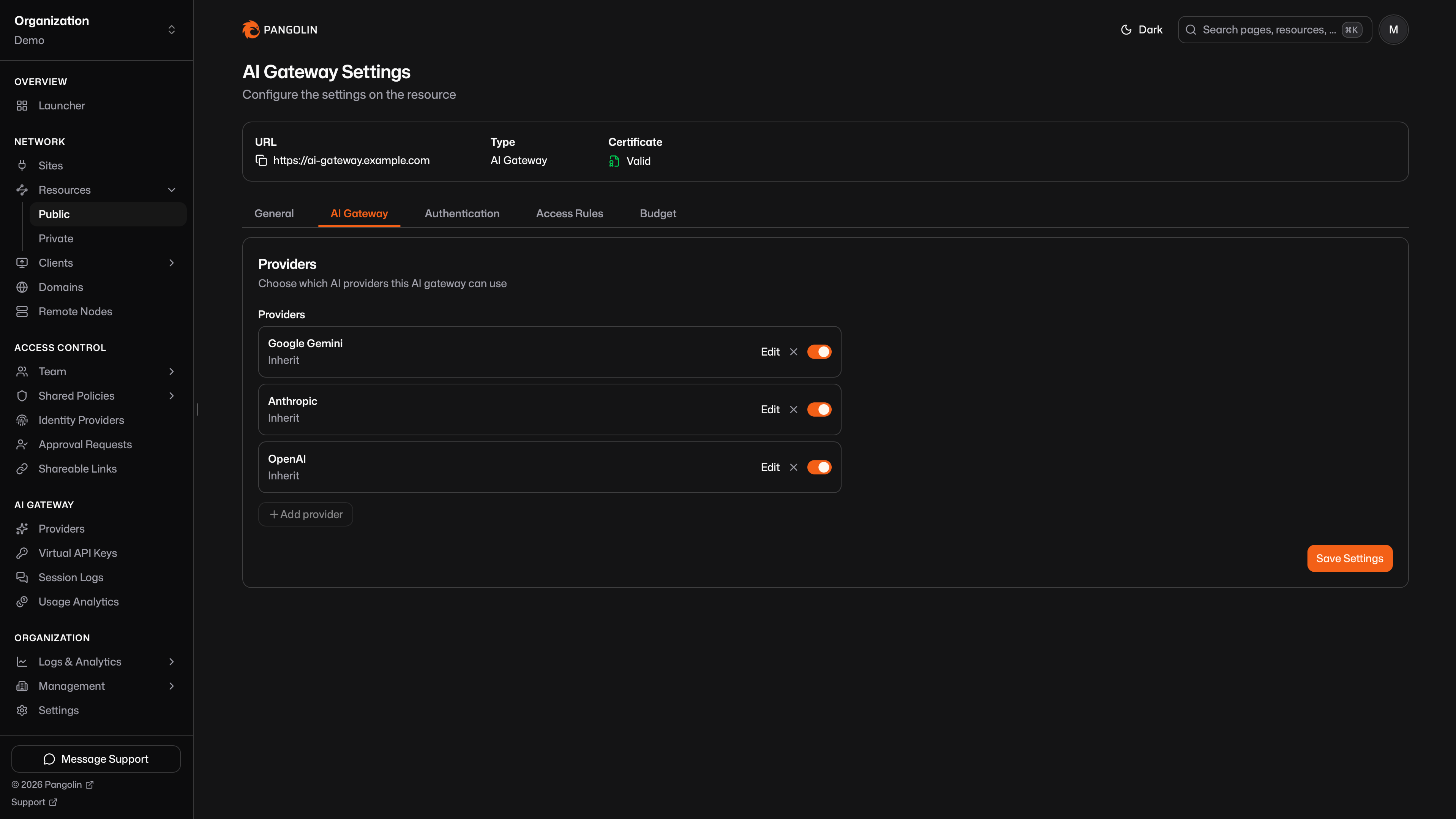Expand the Clients submenu chevron

click(172, 263)
